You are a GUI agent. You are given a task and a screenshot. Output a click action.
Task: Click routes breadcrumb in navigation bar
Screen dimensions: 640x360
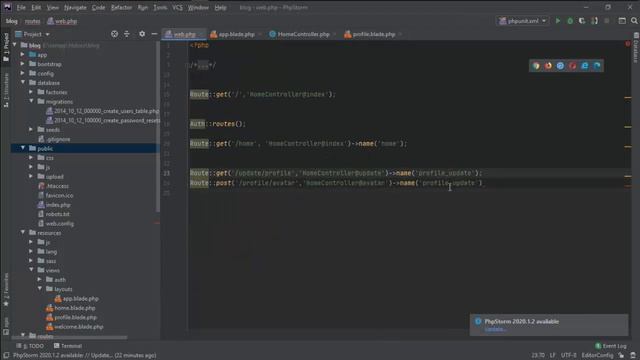32,21
